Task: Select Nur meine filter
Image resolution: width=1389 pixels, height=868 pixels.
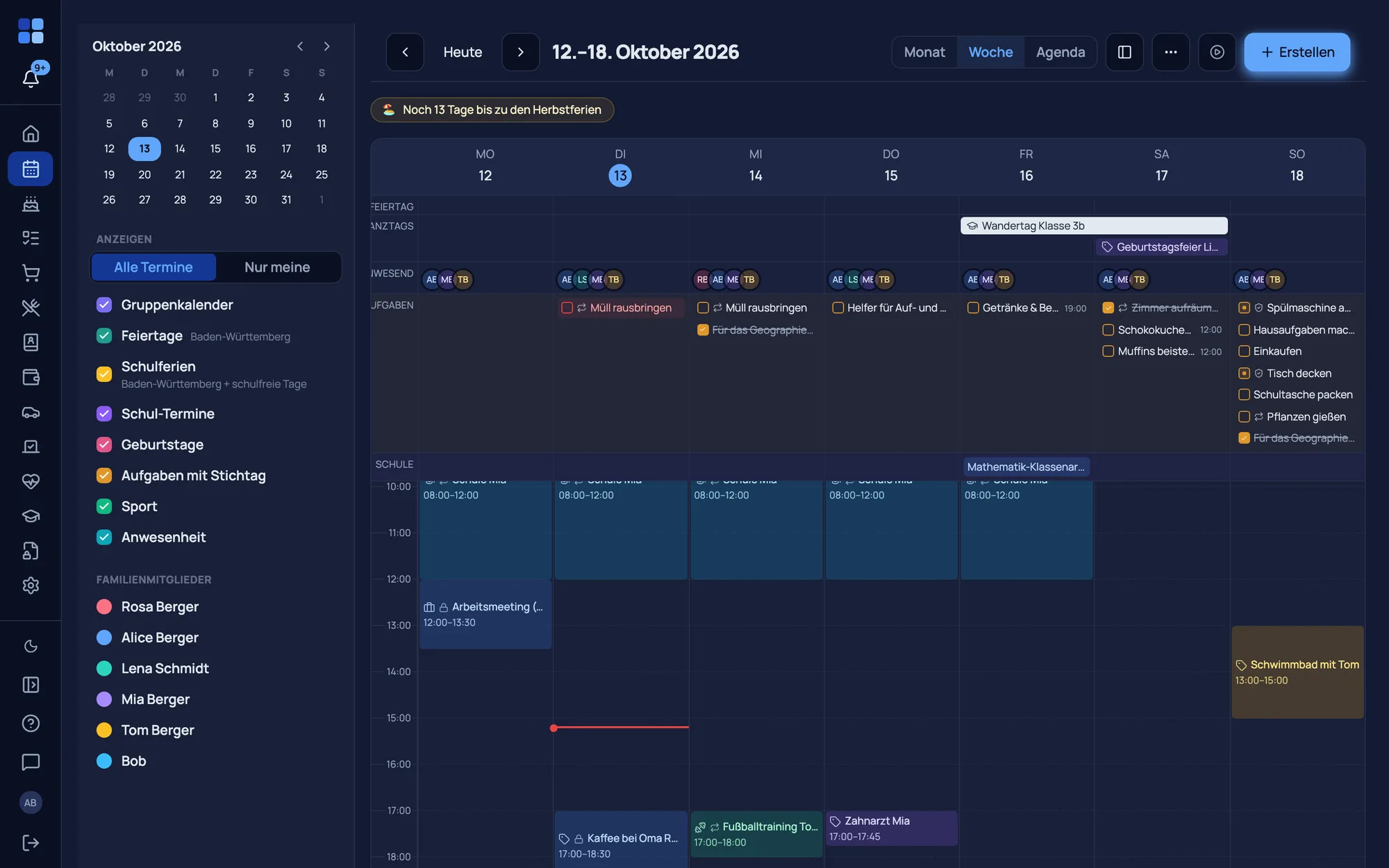Action: [277, 267]
